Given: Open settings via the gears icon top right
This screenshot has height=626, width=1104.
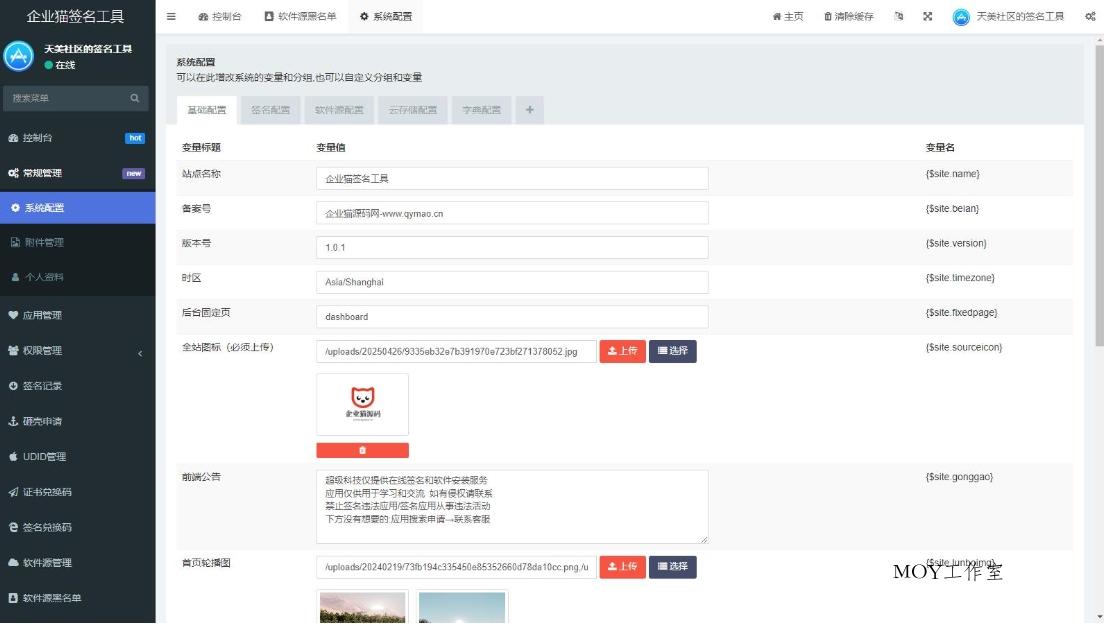Looking at the screenshot, I should coord(1089,16).
